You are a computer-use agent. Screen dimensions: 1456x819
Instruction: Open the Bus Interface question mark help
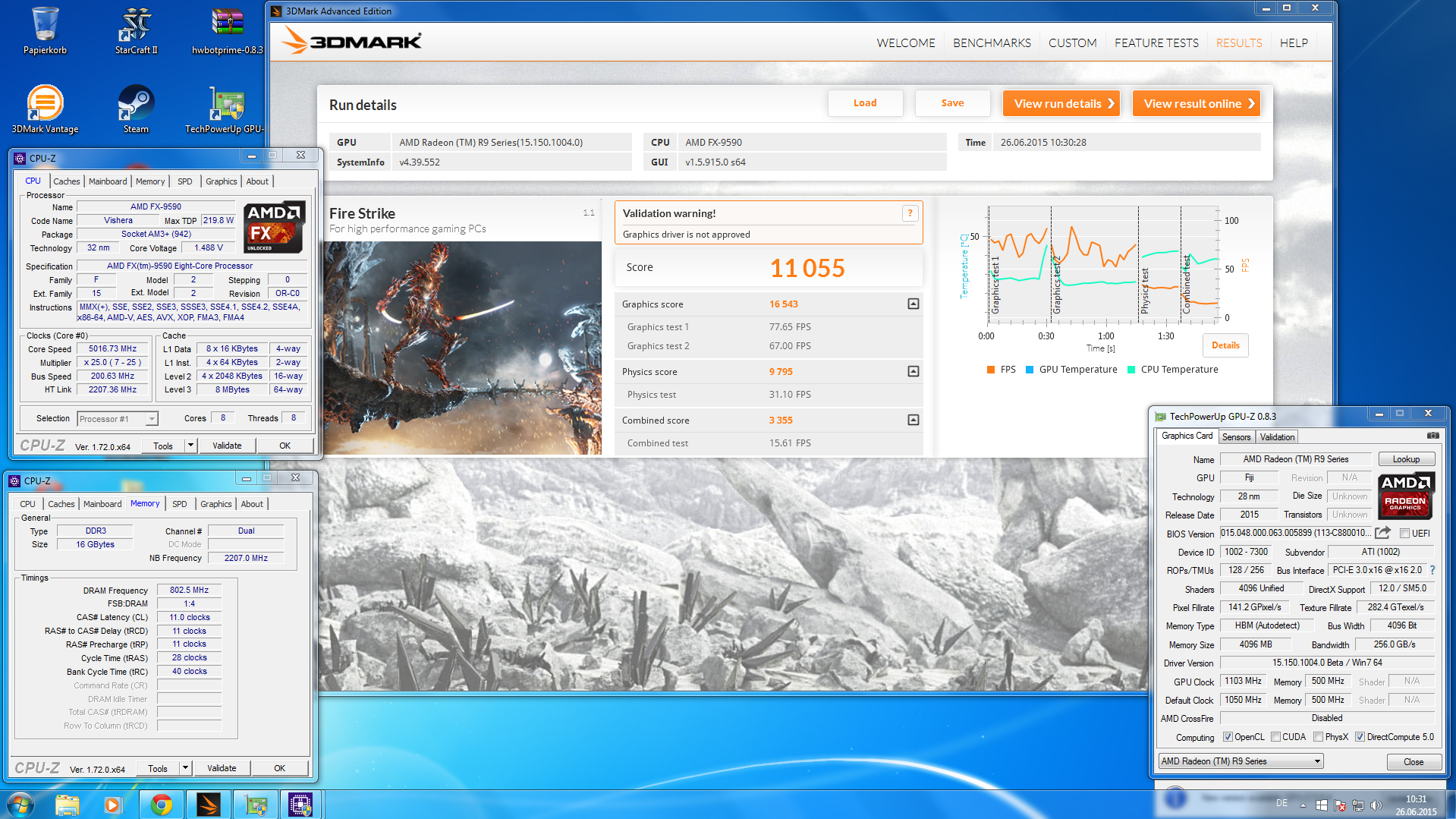(1432, 570)
